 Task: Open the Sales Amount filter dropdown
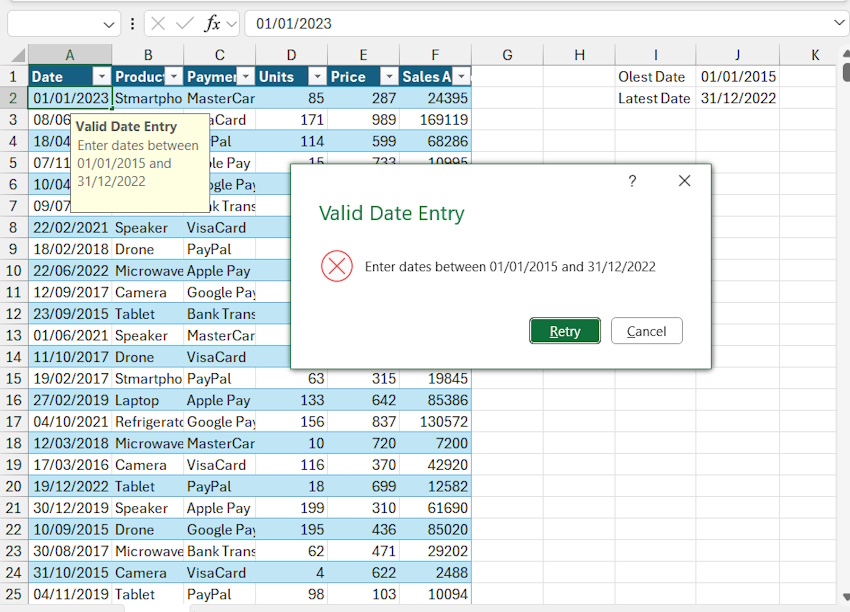pyautogui.click(x=459, y=76)
